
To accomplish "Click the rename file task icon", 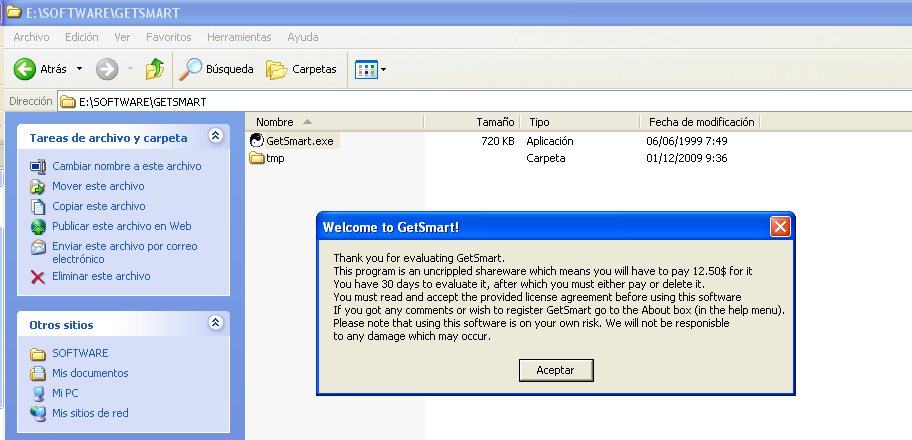I will pos(38,166).
